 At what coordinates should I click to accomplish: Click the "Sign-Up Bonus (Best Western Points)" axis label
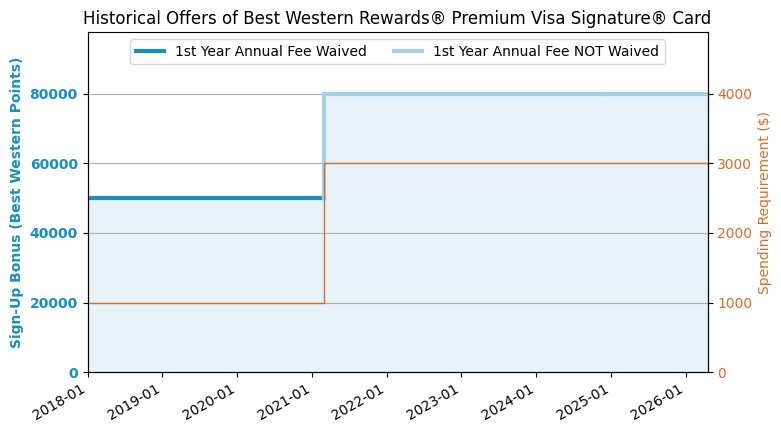(16, 203)
